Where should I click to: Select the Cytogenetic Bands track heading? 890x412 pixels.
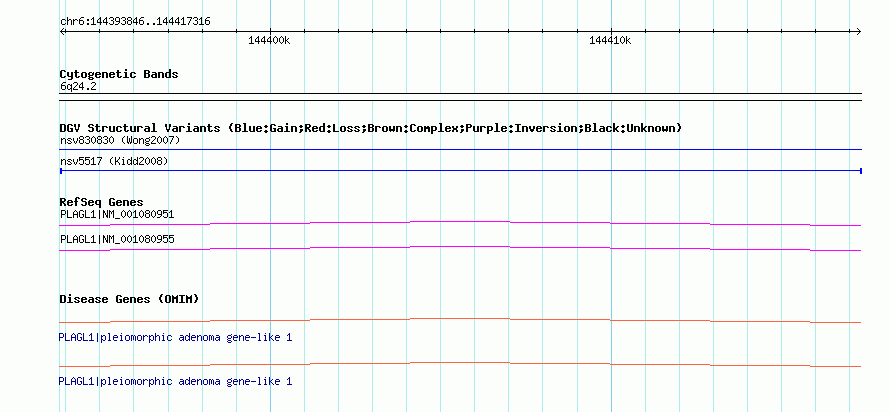119,74
